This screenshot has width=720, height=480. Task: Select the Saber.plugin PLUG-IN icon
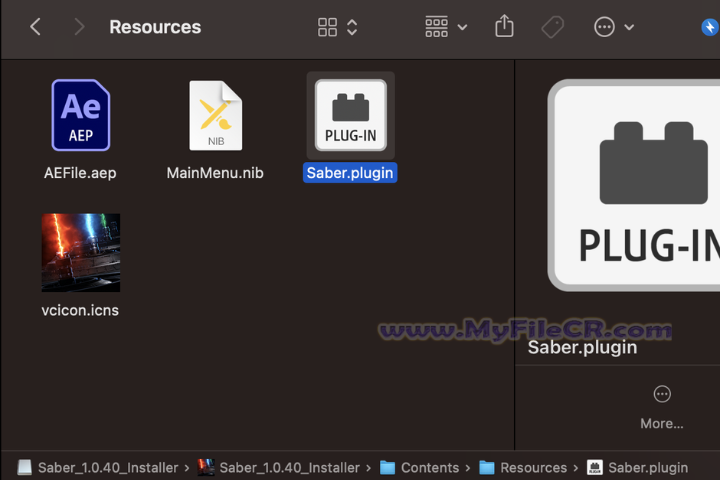(x=351, y=115)
